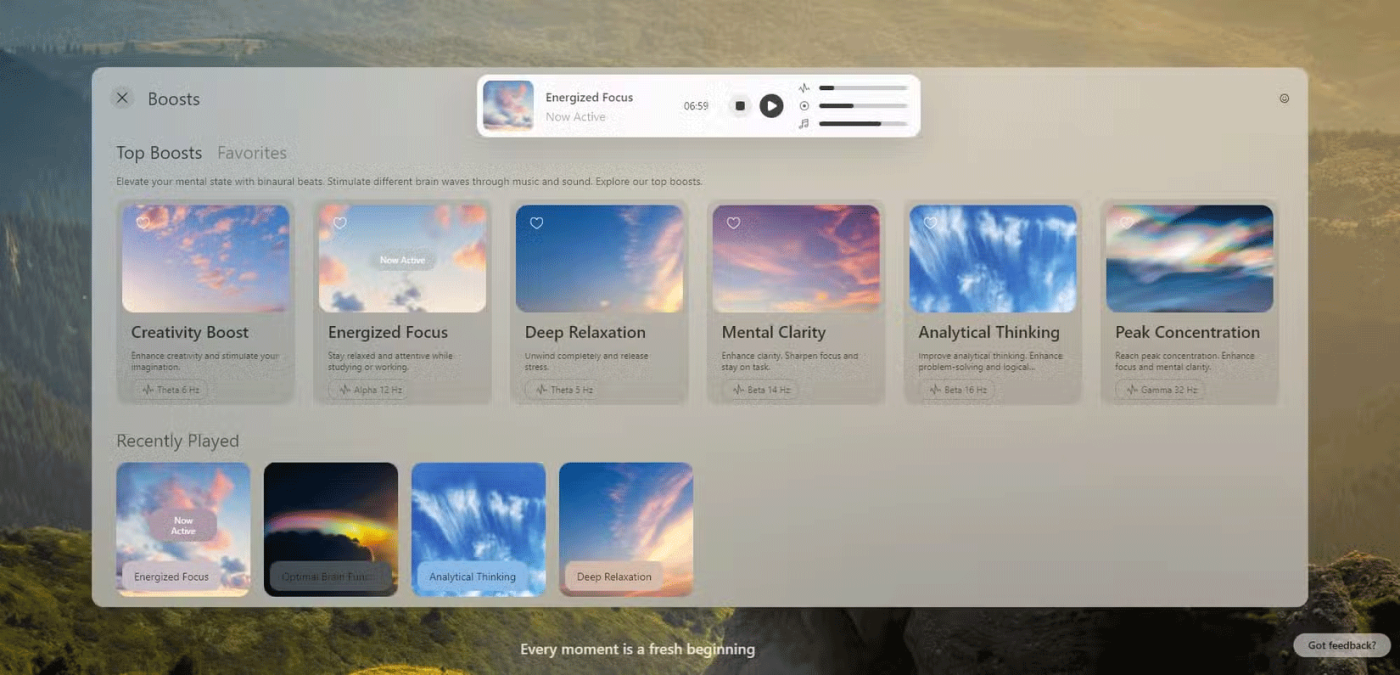The width and height of the screenshot is (1400, 675).
Task: Close the Boosts panel
Action: (122, 98)
